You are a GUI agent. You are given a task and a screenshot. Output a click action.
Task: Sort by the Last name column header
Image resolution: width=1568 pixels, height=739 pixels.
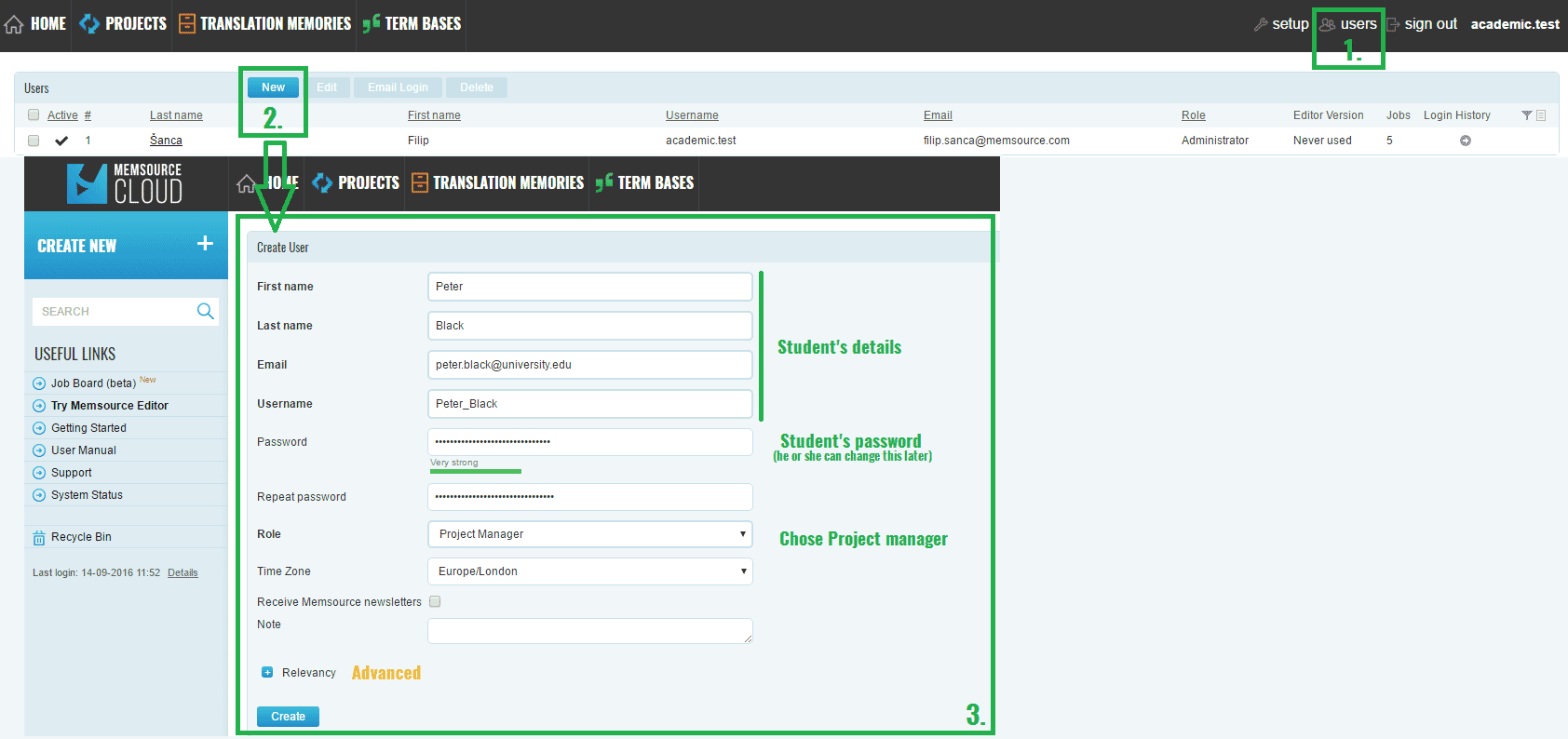[x=176, y=115]
